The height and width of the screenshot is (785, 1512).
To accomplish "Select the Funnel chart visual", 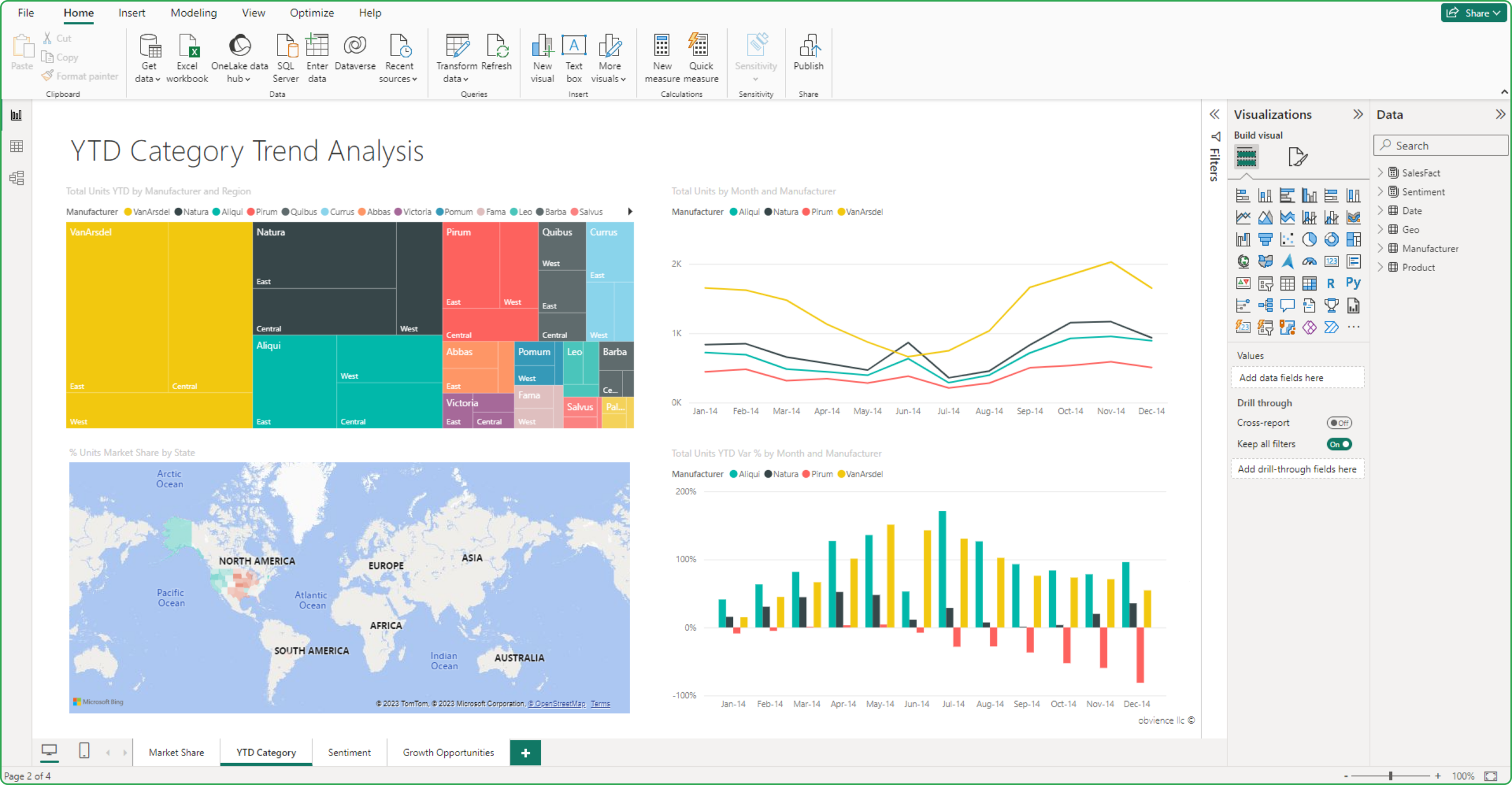I will tap(1265, 239).
